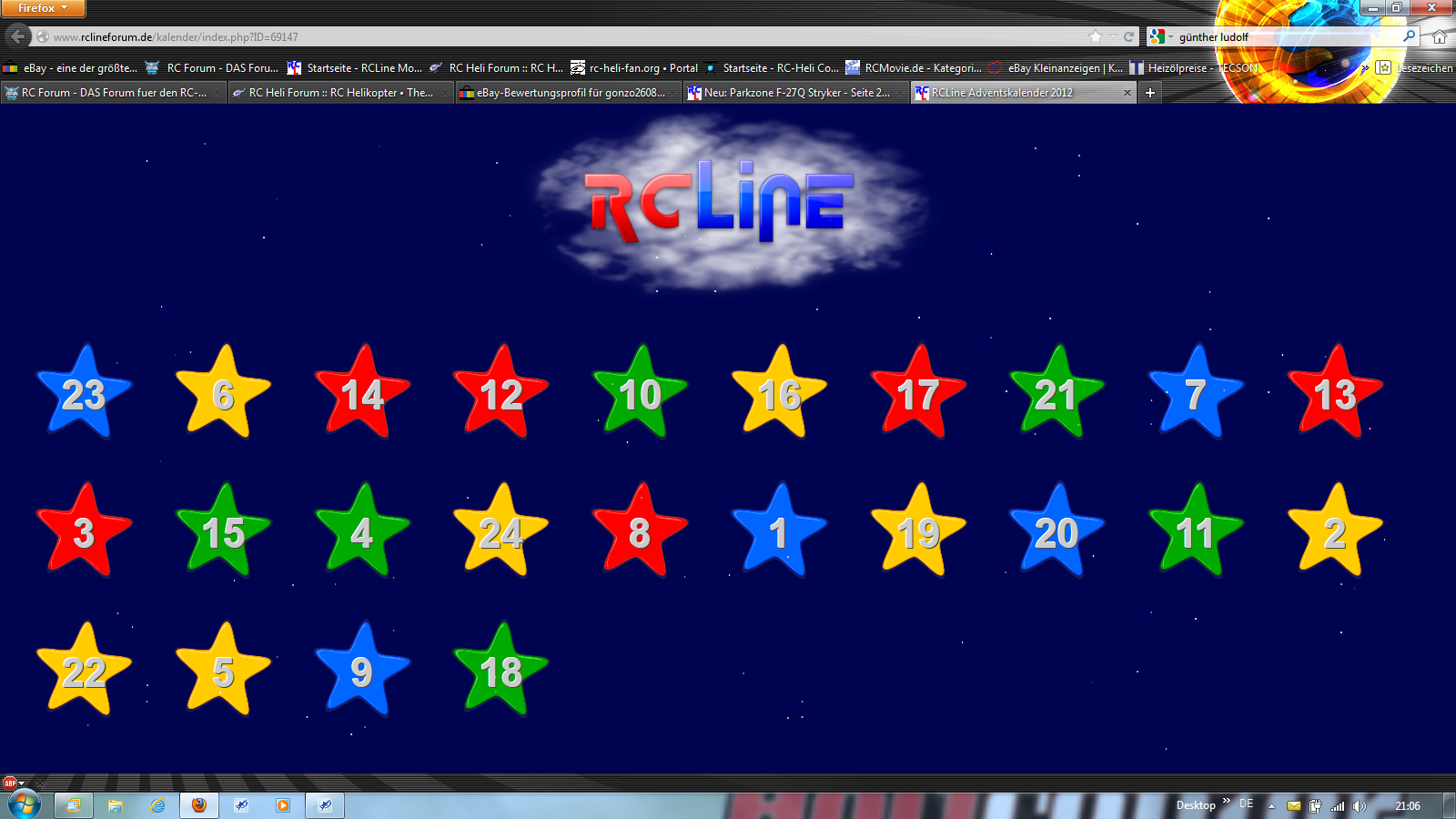Click the browser back arrow button

17,36
